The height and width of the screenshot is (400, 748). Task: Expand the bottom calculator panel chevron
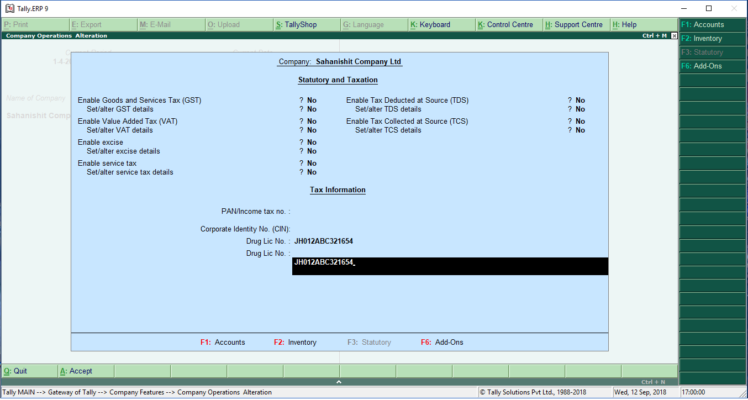coord(339,382)
